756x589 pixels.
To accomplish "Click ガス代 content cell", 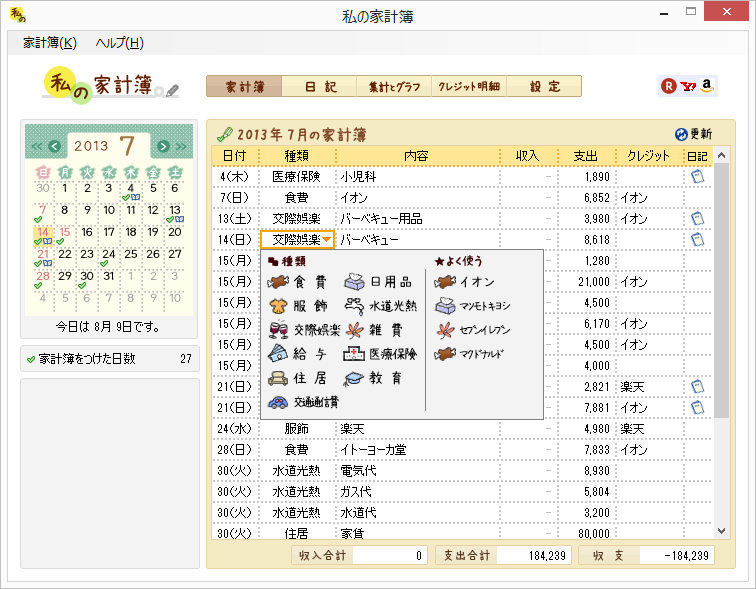I will click(418, 492).
